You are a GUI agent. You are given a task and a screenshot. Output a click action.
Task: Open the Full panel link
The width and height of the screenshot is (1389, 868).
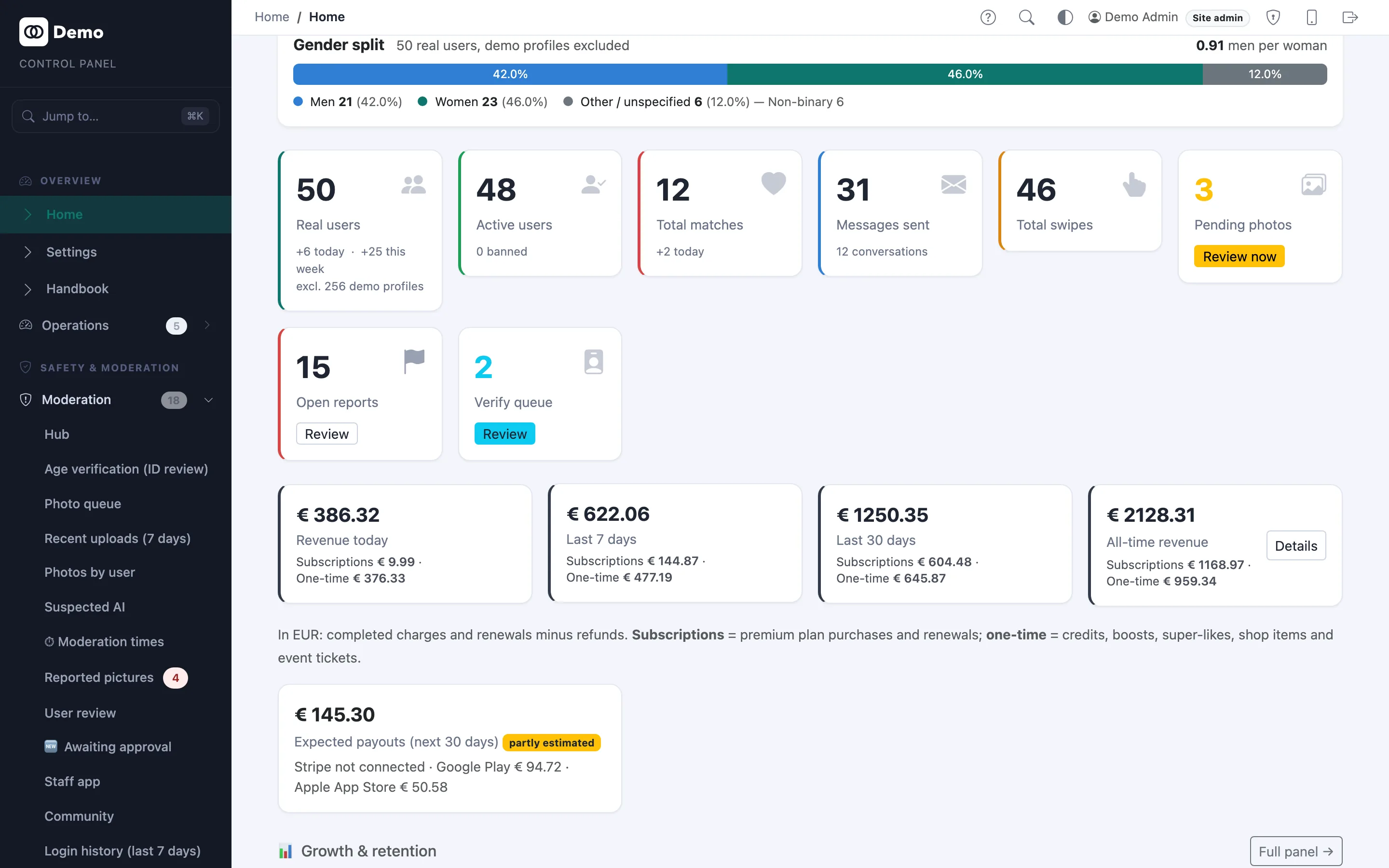(x=1295, y=851)
